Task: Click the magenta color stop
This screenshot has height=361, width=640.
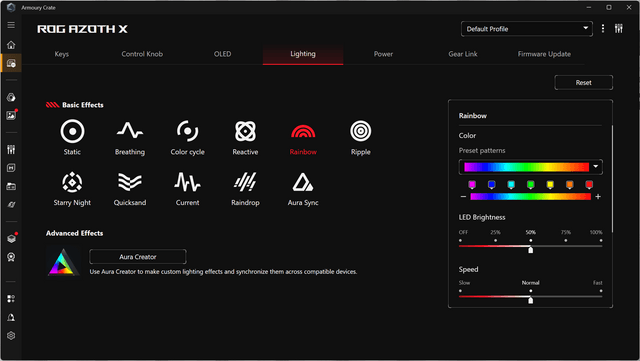Action: [472, 185]
